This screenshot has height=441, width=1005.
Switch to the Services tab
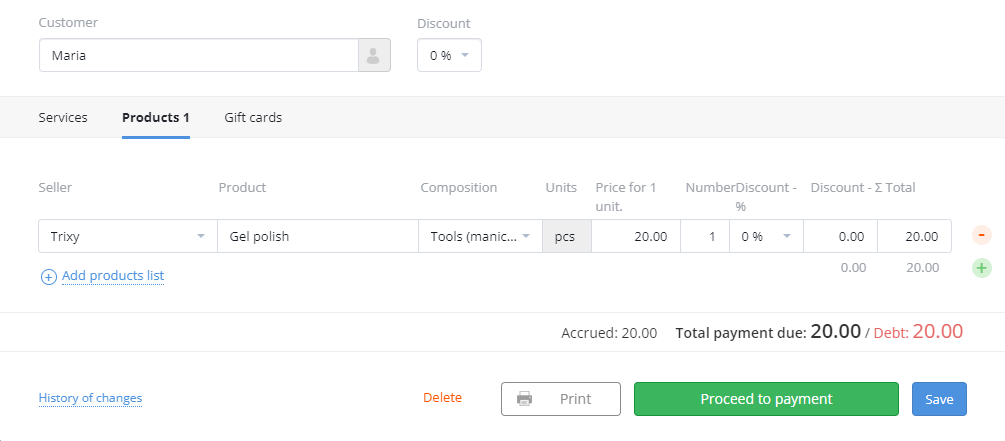pyautogui.click(x=63, y=117)
